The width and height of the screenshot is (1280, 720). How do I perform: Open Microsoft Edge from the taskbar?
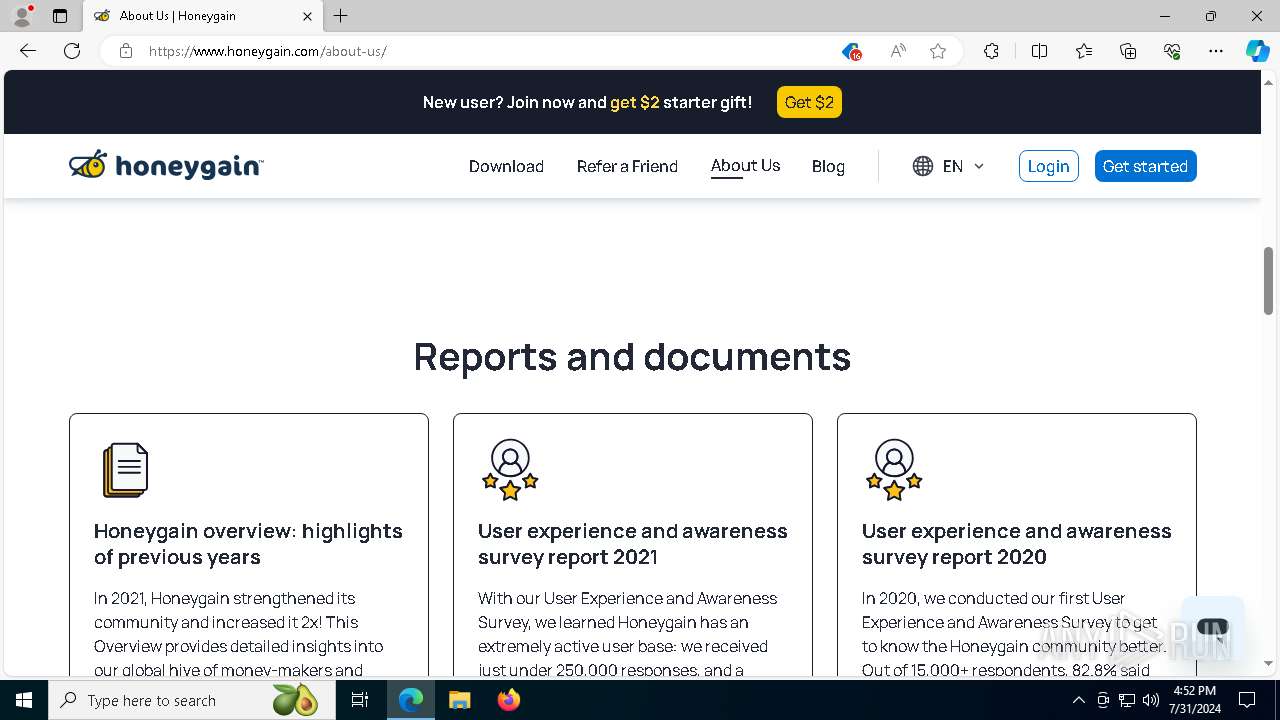point(411,700)
